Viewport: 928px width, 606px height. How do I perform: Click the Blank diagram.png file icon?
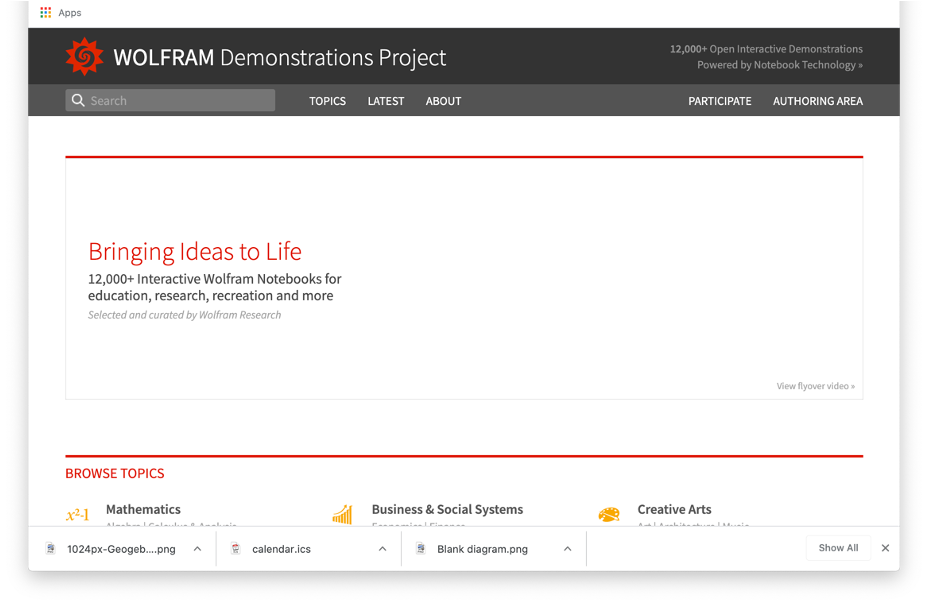(421, 549)
